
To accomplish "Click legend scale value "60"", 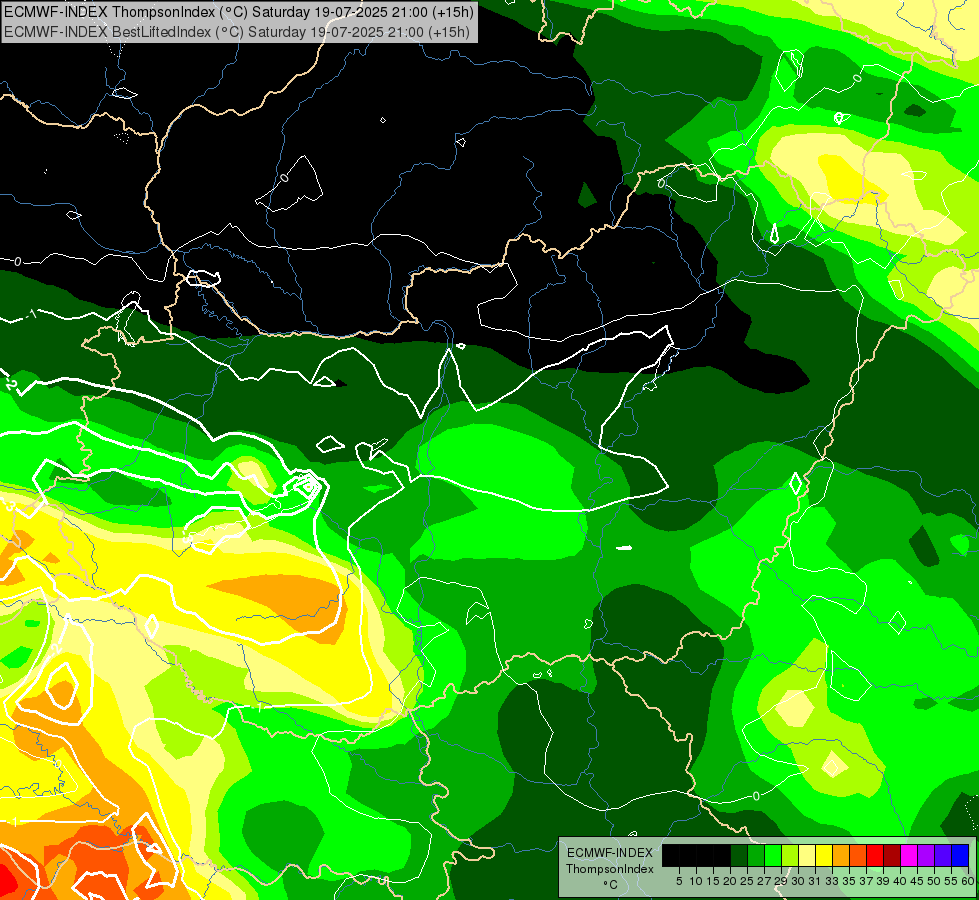I will click(x=968, y=881).
